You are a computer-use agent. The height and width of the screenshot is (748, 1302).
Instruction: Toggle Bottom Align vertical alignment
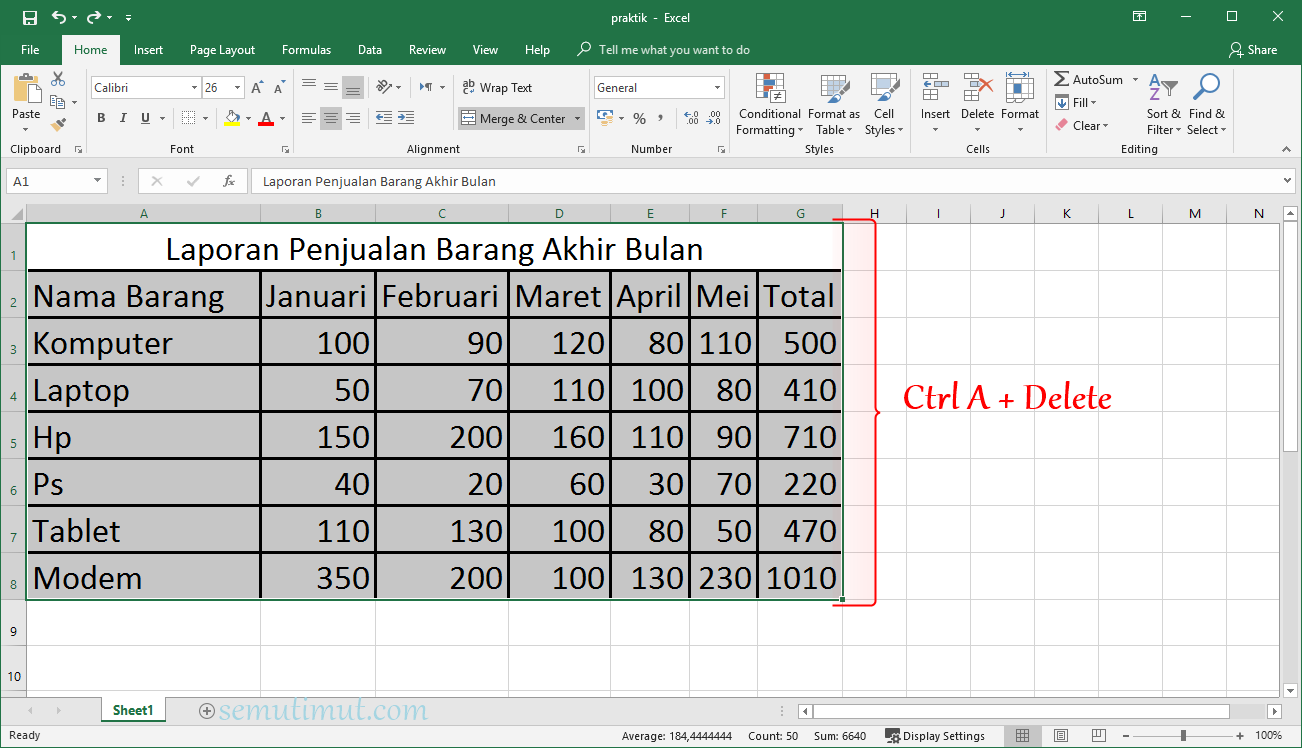tap(353, 88)
